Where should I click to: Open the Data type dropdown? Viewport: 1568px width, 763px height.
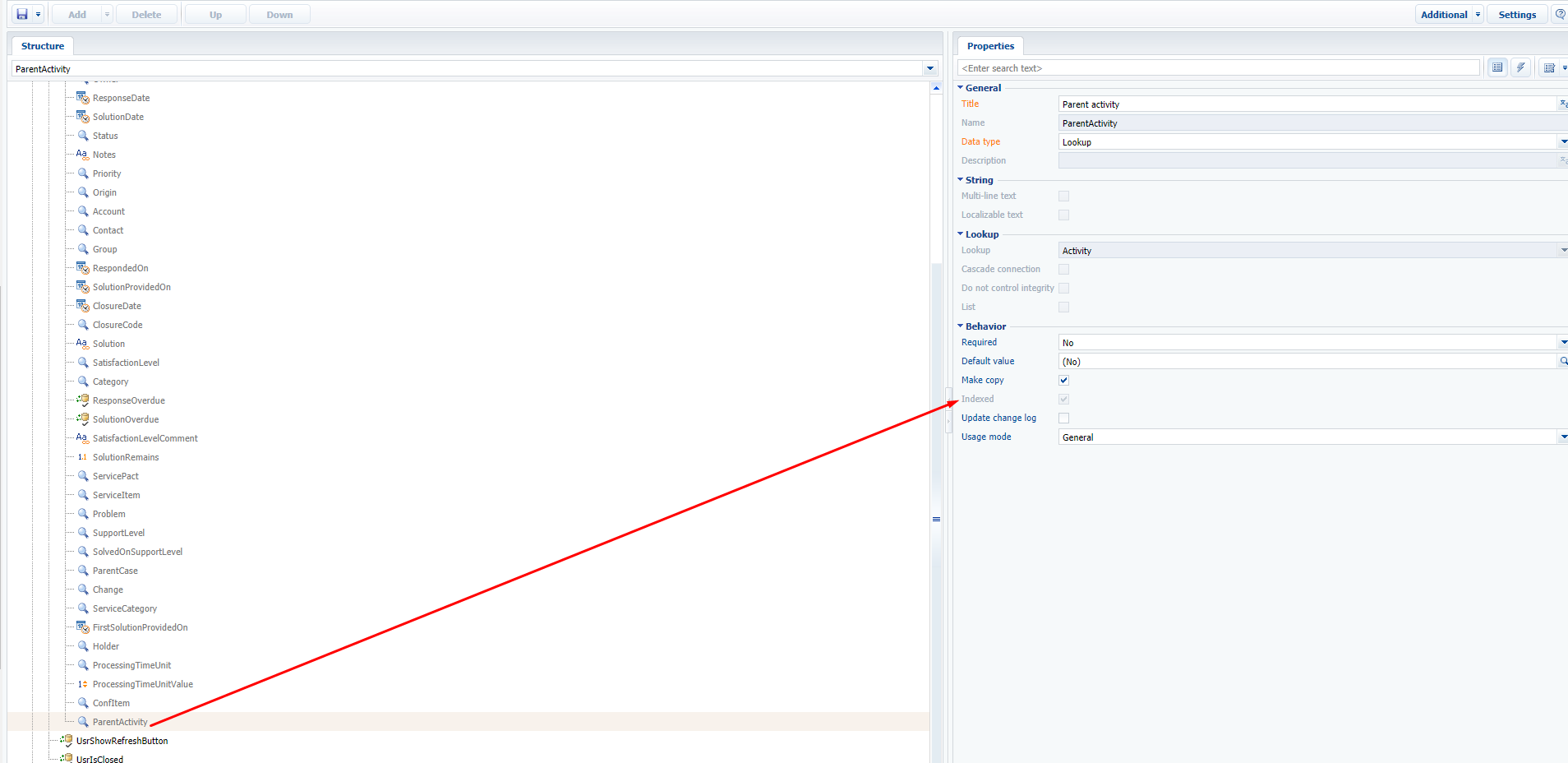click(x=1563, y=141)
